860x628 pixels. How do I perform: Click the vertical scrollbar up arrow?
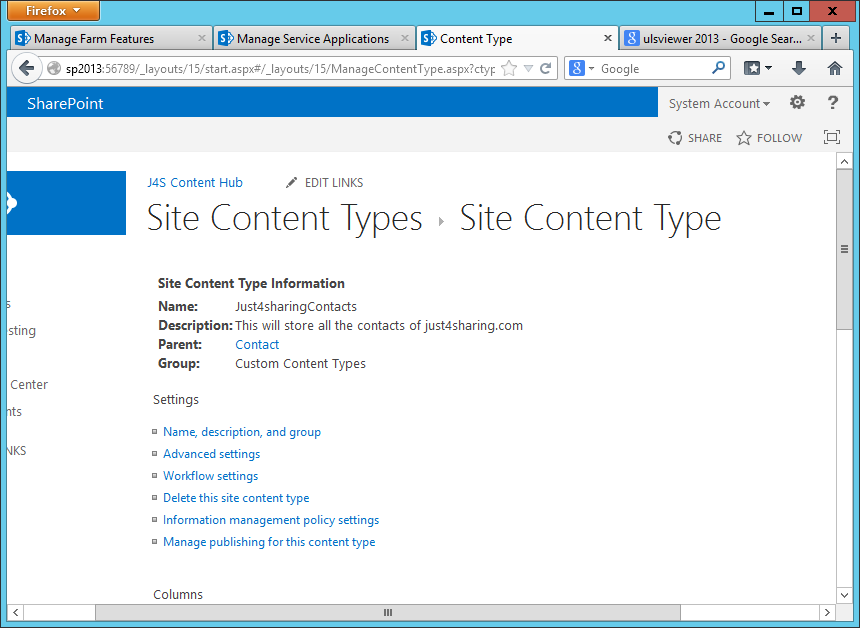(844, 161)
